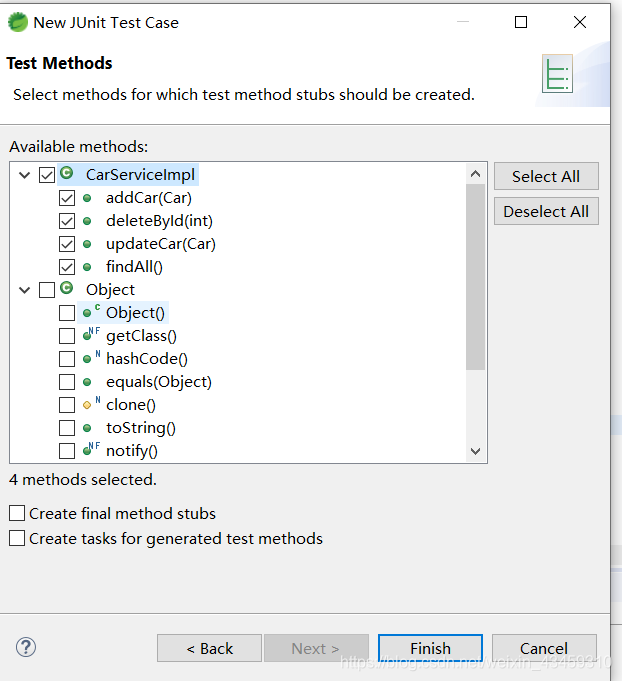The image size is (622, 681).
Task: Go to previous page with Back
Action: tap(209, 648)
